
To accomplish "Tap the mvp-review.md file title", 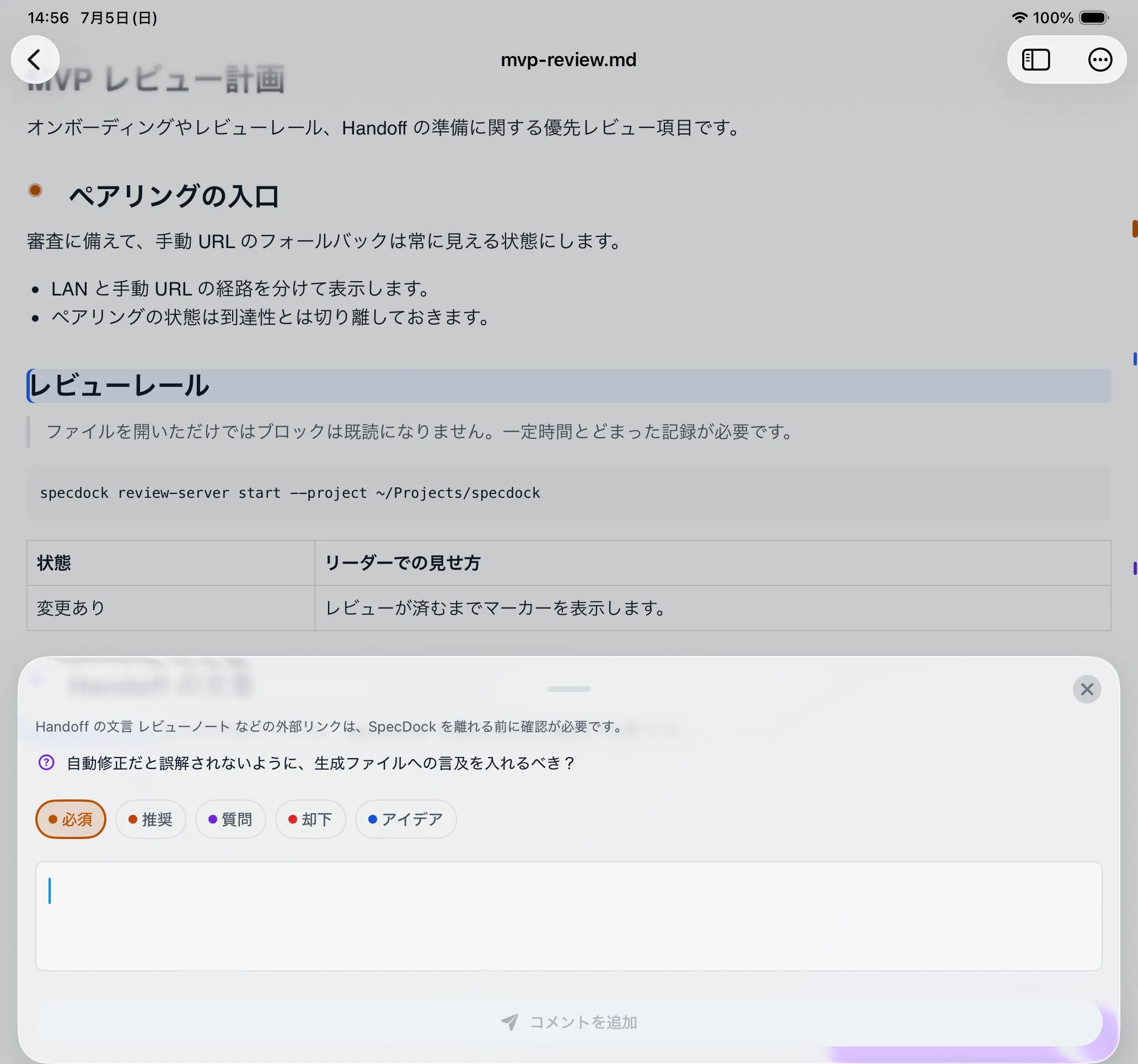I will 568,60.
